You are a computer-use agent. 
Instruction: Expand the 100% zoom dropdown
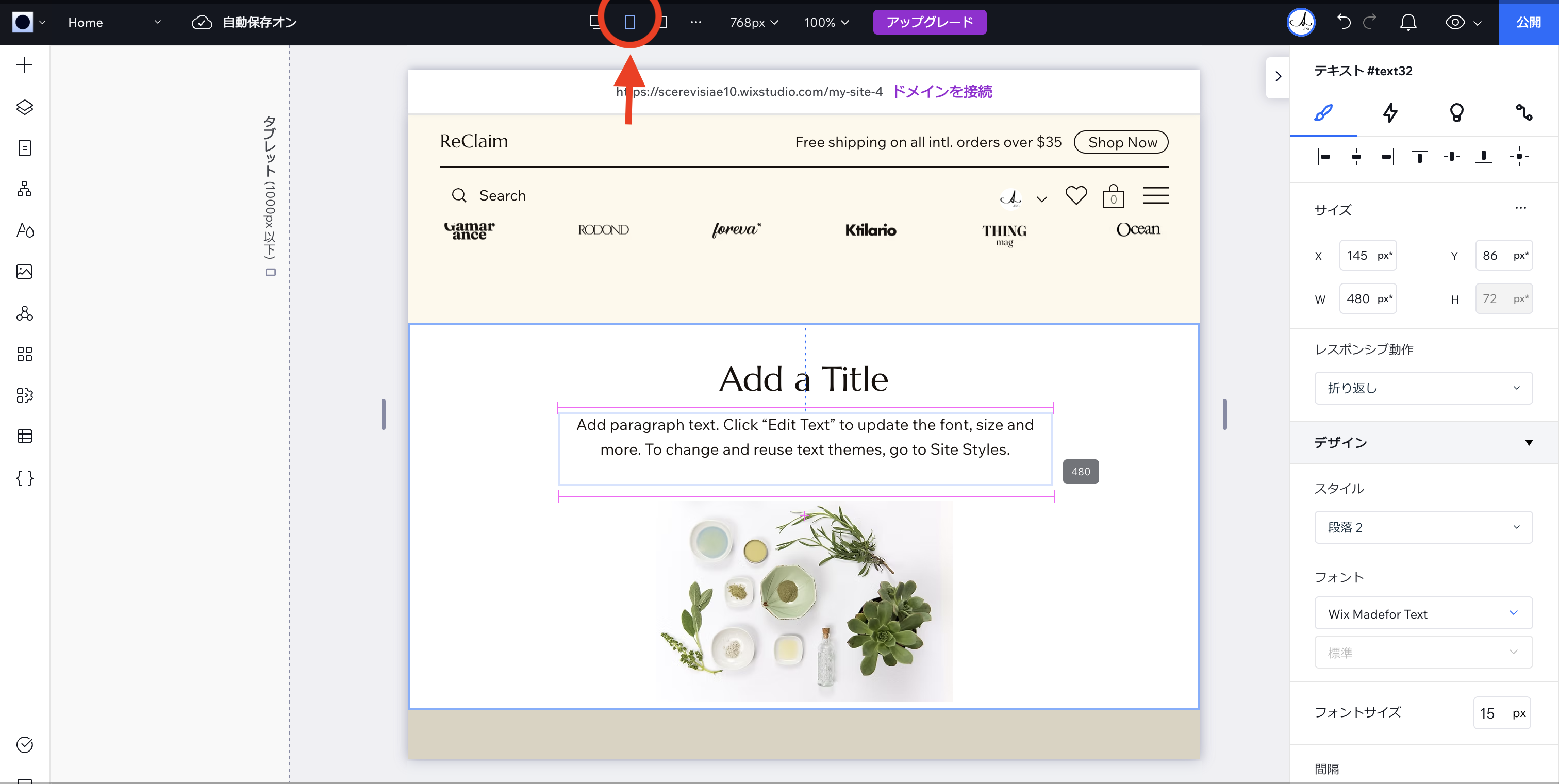[826, 22]
